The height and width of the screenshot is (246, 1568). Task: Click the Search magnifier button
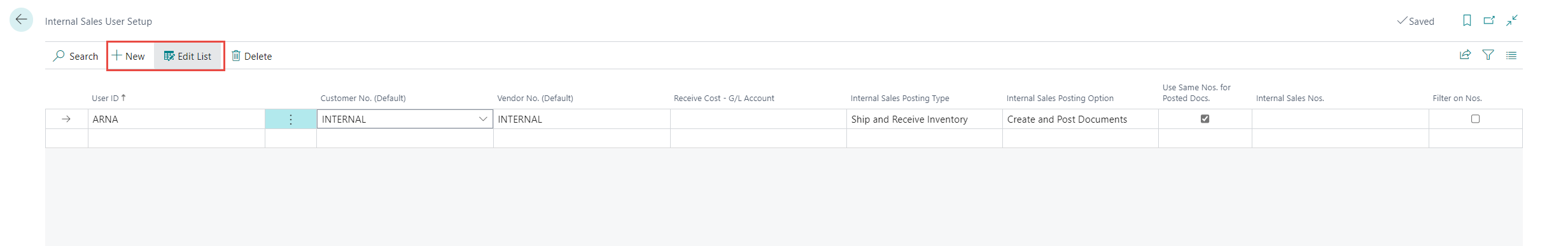(x=76, y=56)
